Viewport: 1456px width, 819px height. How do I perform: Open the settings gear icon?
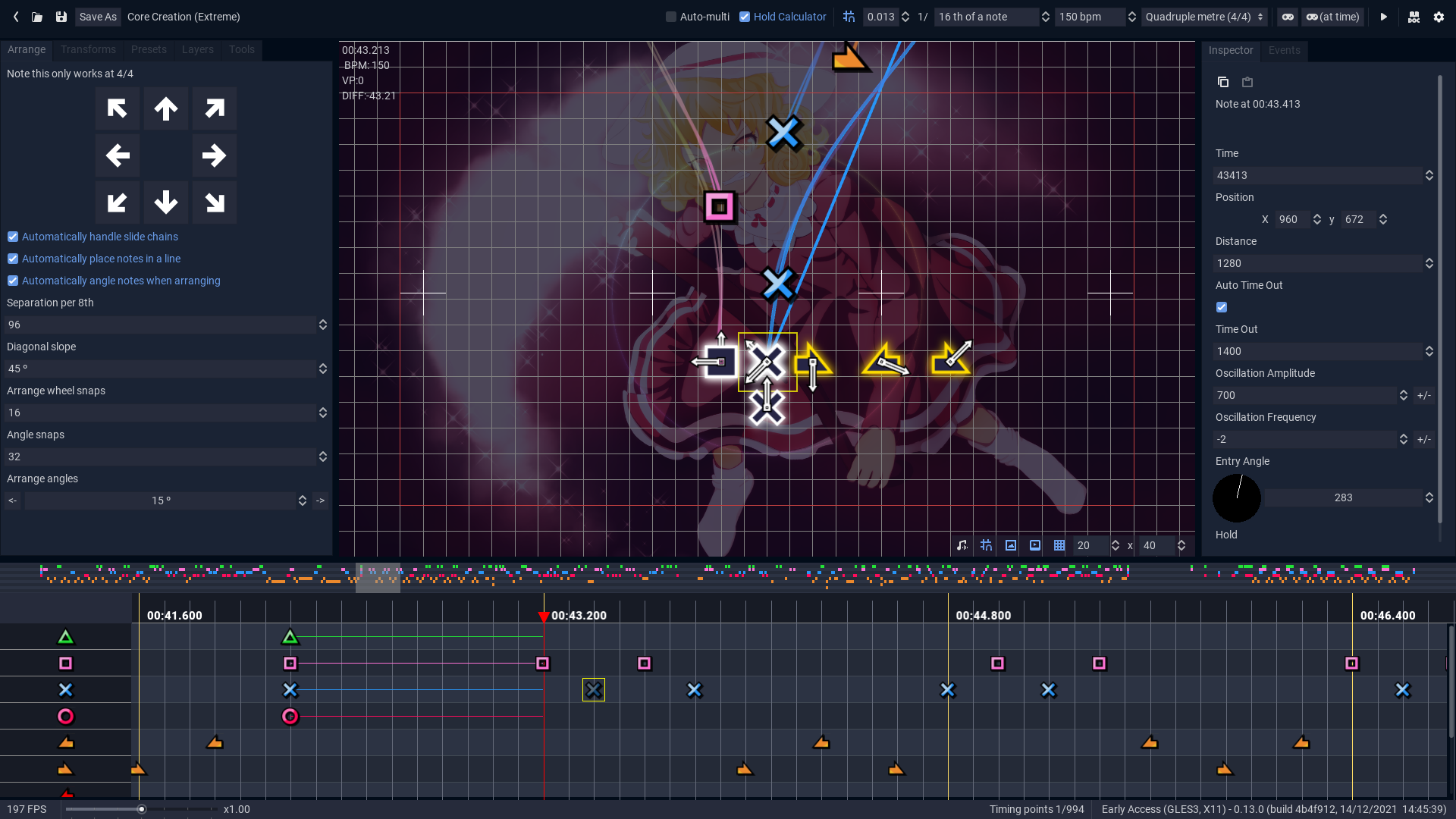point(1439,17)
